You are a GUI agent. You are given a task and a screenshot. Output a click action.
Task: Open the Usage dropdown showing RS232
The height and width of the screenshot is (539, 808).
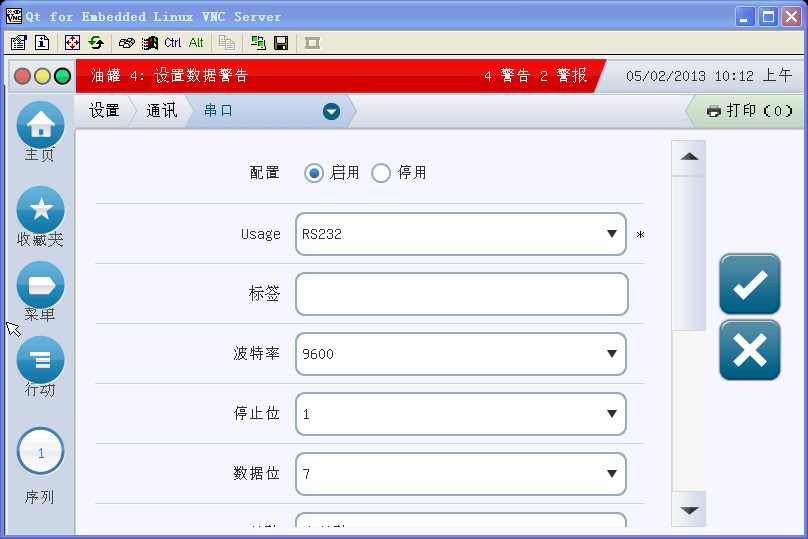[x=460, y=234]
